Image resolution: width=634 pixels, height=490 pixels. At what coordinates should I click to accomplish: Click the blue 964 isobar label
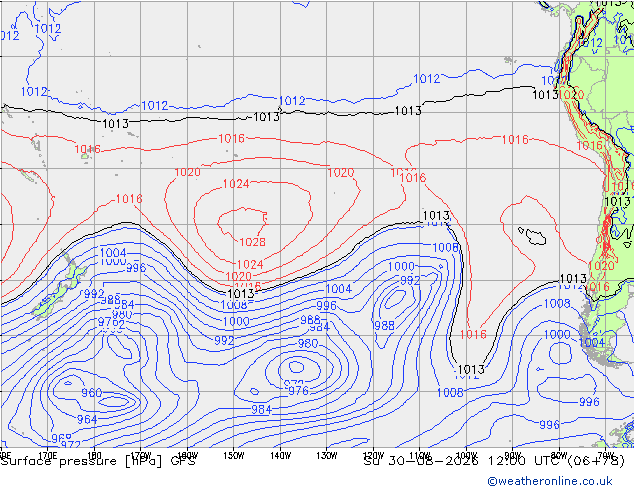(87, 420)
